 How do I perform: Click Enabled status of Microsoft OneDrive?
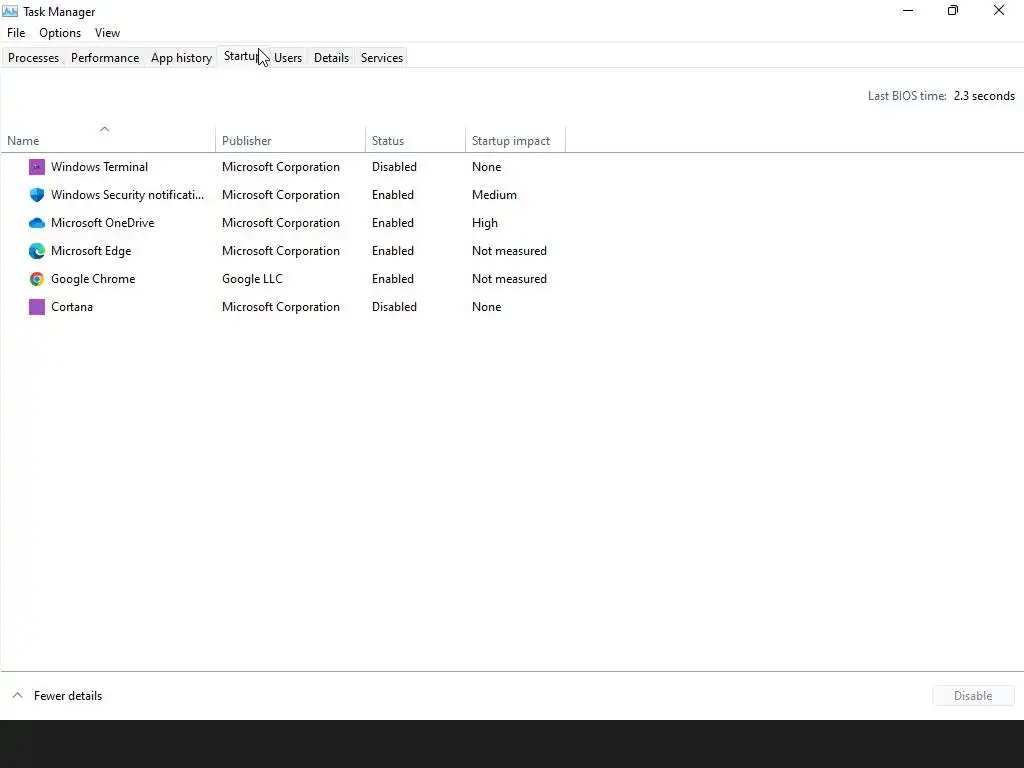pos(392,223)
